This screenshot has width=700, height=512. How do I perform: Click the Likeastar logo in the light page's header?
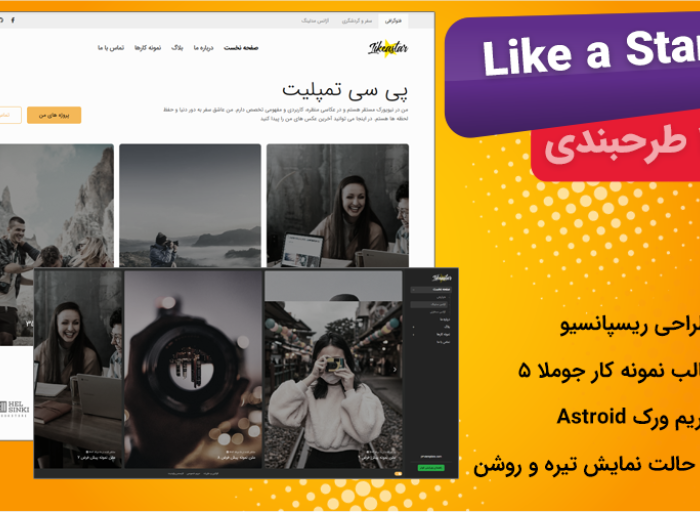(388, 47)
